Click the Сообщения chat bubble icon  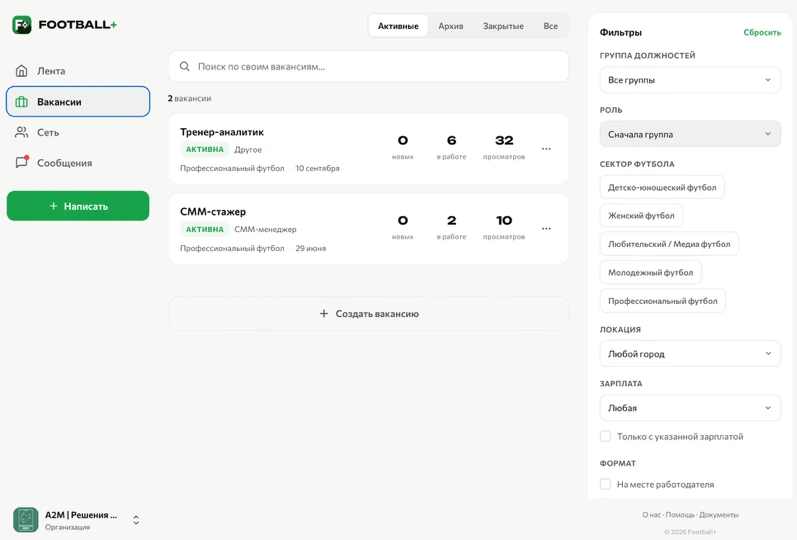pyautogui.click(x=21, y=162)
